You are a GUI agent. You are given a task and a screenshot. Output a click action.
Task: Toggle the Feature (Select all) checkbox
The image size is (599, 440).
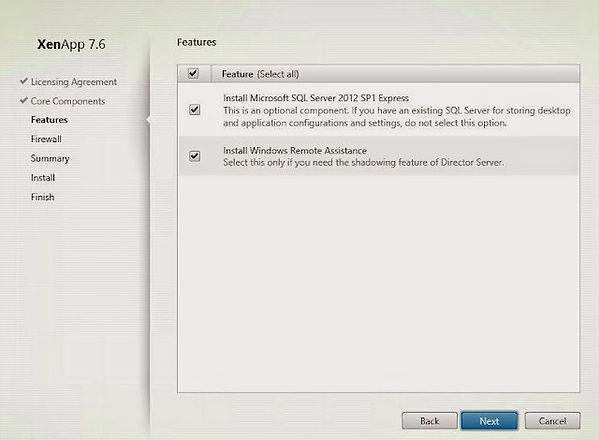click(x=193, y=73)
